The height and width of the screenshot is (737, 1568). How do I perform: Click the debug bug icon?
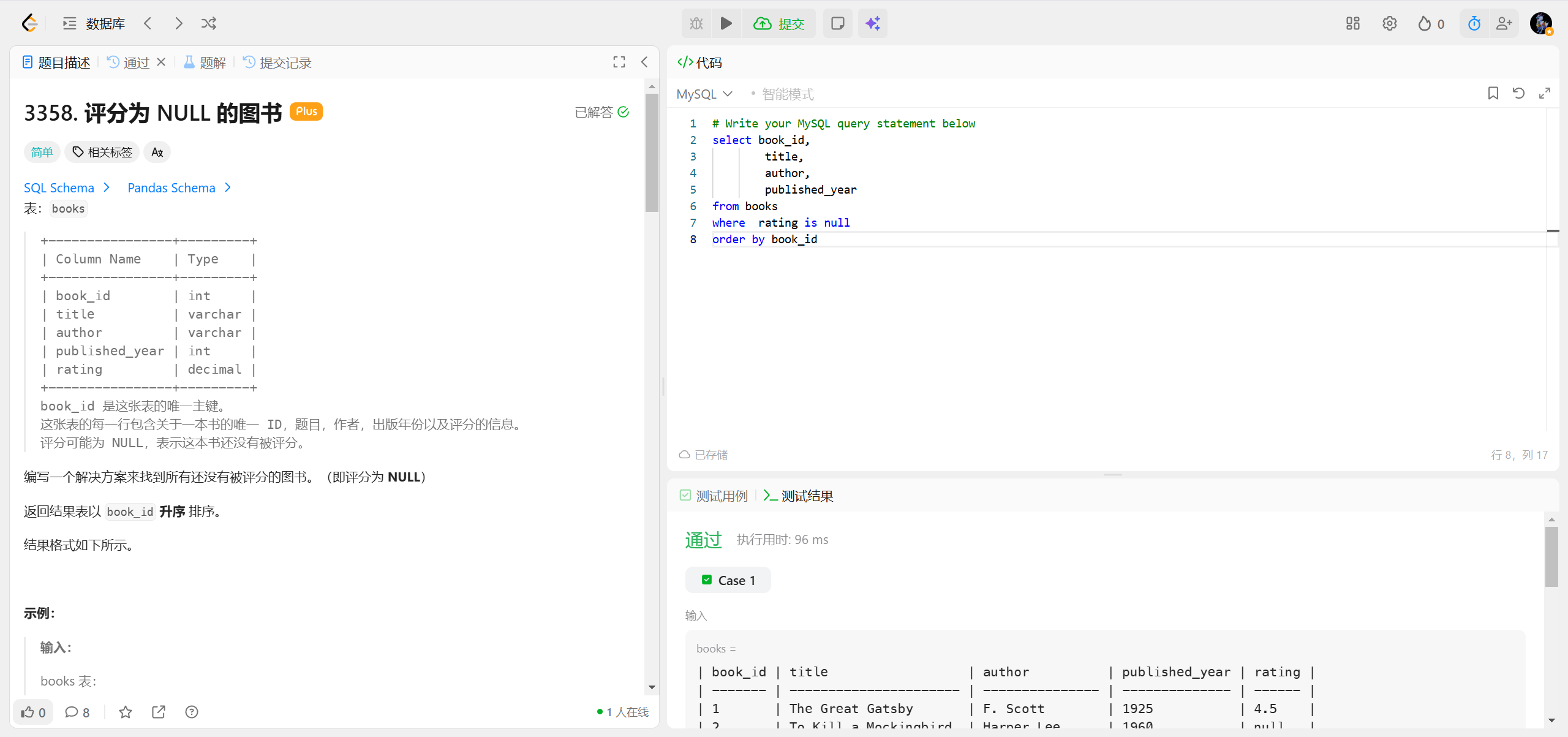696,23
